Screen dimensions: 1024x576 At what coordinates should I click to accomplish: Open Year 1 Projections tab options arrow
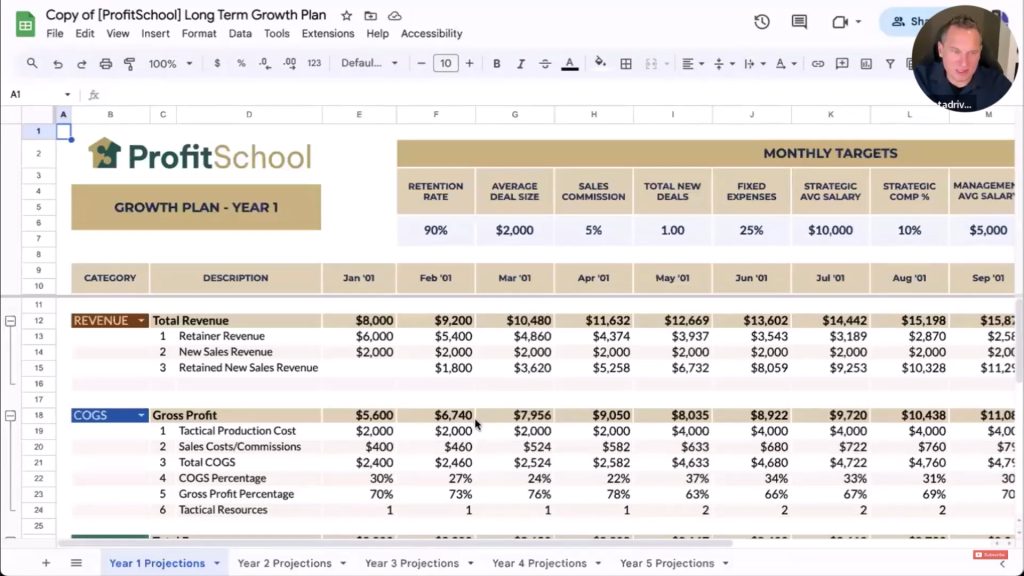coord(217,563)
